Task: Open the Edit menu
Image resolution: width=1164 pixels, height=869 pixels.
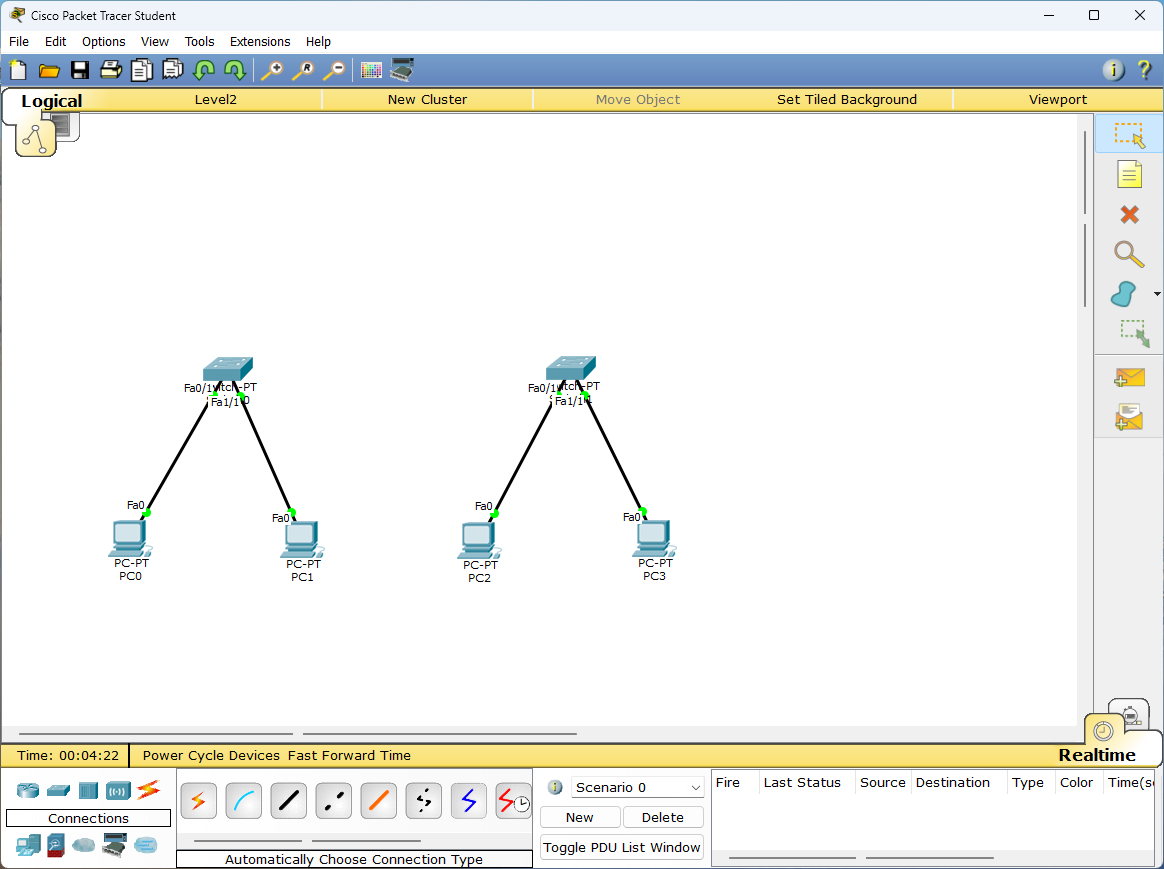Action: click(x=55, y=42)
